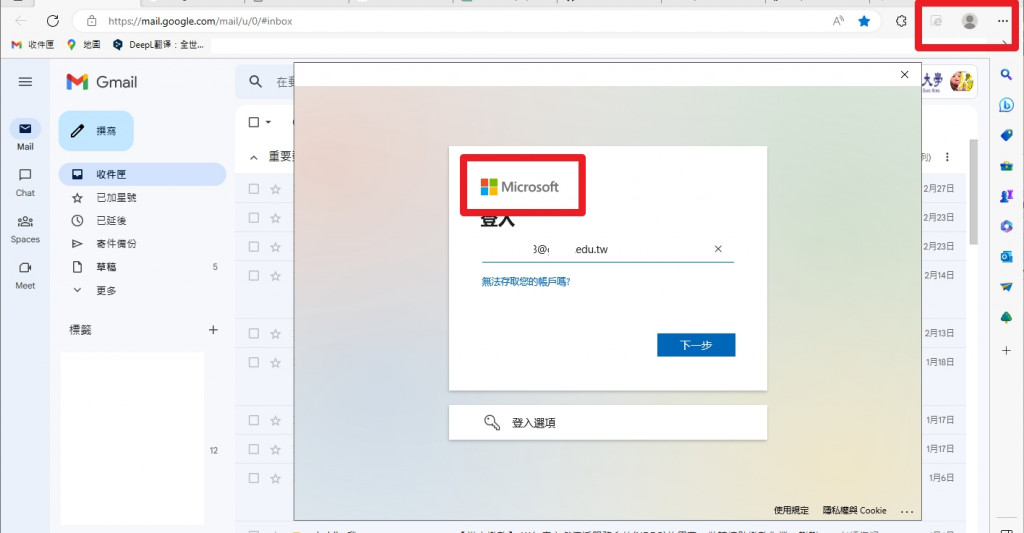This screenshot has width=1024, height=533.
Task: Star the 1月18日 email
Action: (x=276, y=363)
